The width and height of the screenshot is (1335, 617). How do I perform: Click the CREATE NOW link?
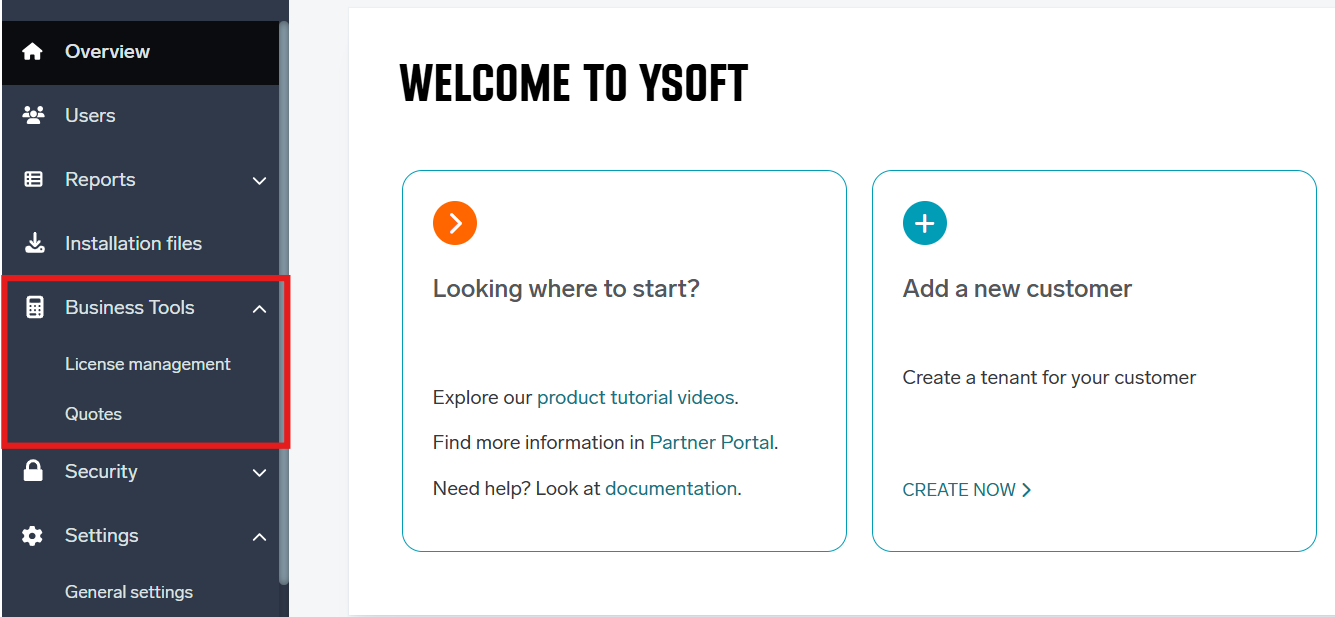tap(960, 489)
